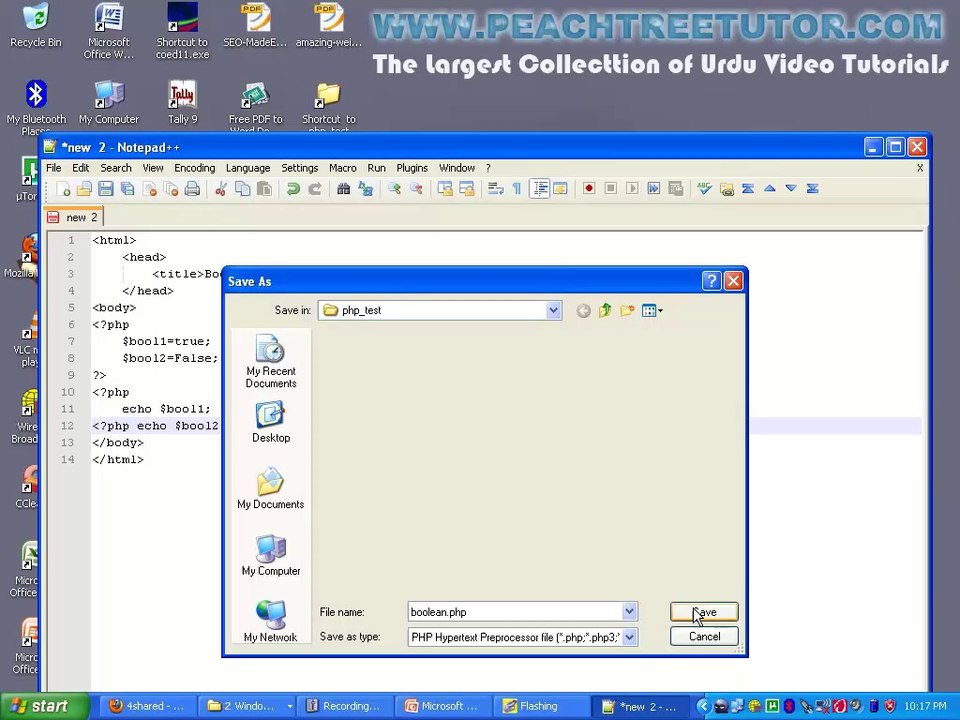Viewport: 960px width, 720px height.
Task: Toggle Word Wrap toolbar icon
Action: pyautogui.click(x=495, y=189)
